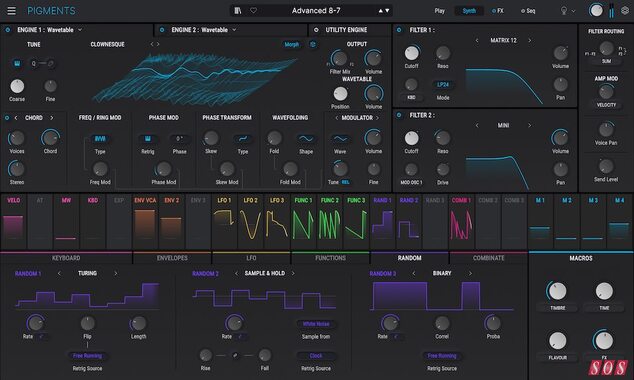Toggle the modulator REL tune mode
Screen dimensions: 634x380
click(346, 182)
